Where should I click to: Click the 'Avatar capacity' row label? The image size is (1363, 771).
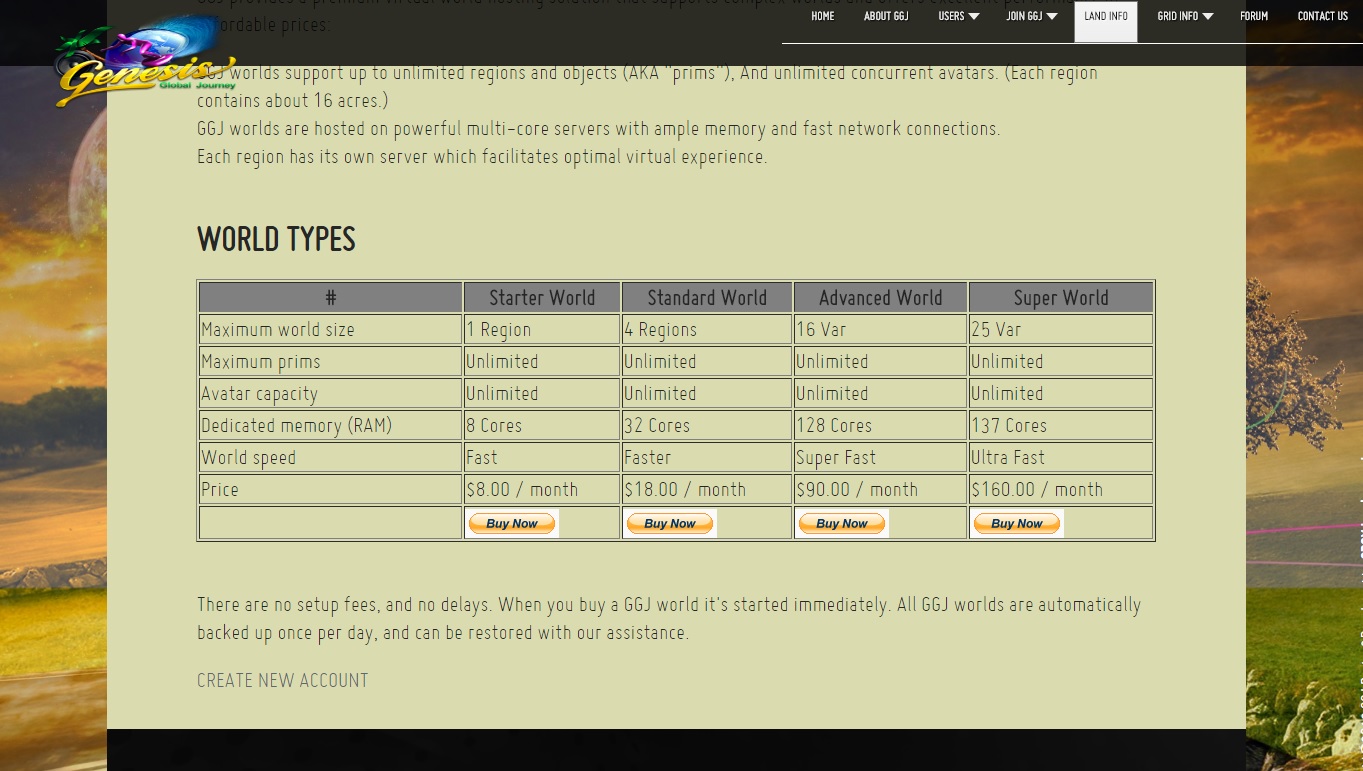point(331,393)
